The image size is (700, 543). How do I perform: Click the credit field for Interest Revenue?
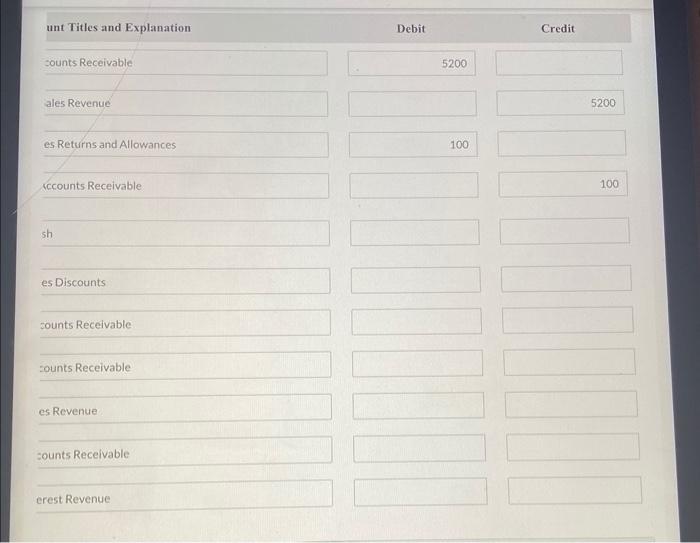click(x=575, y=490)
